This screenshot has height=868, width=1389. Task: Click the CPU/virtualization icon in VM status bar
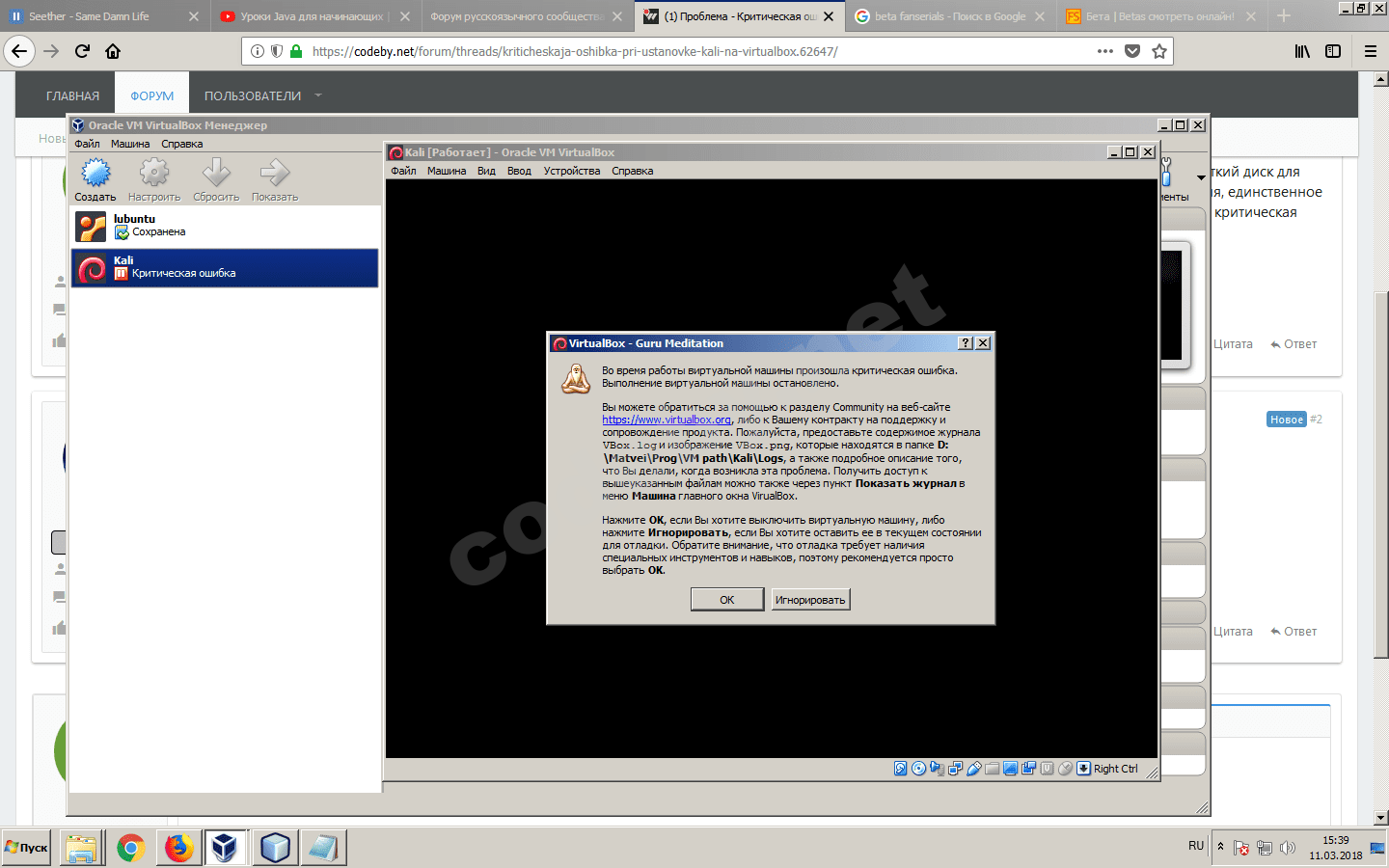[x=1047, y=769]
